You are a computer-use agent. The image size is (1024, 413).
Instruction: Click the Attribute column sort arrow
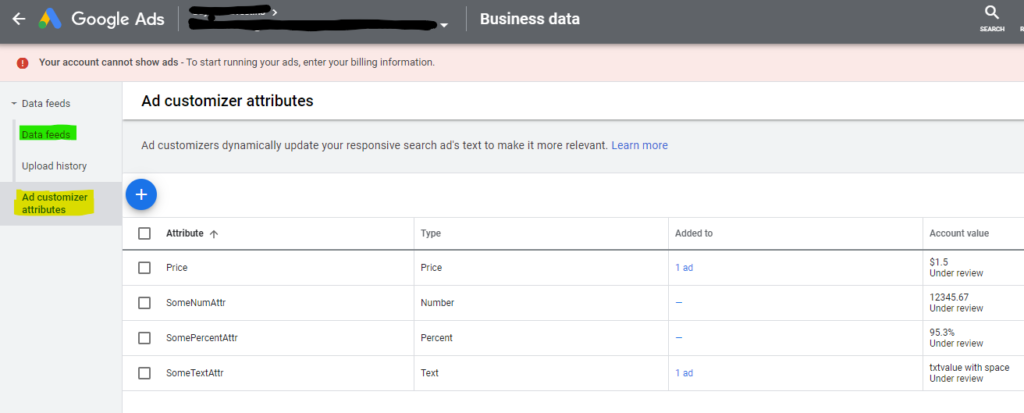pyautogui.click(x=214, y=234)
